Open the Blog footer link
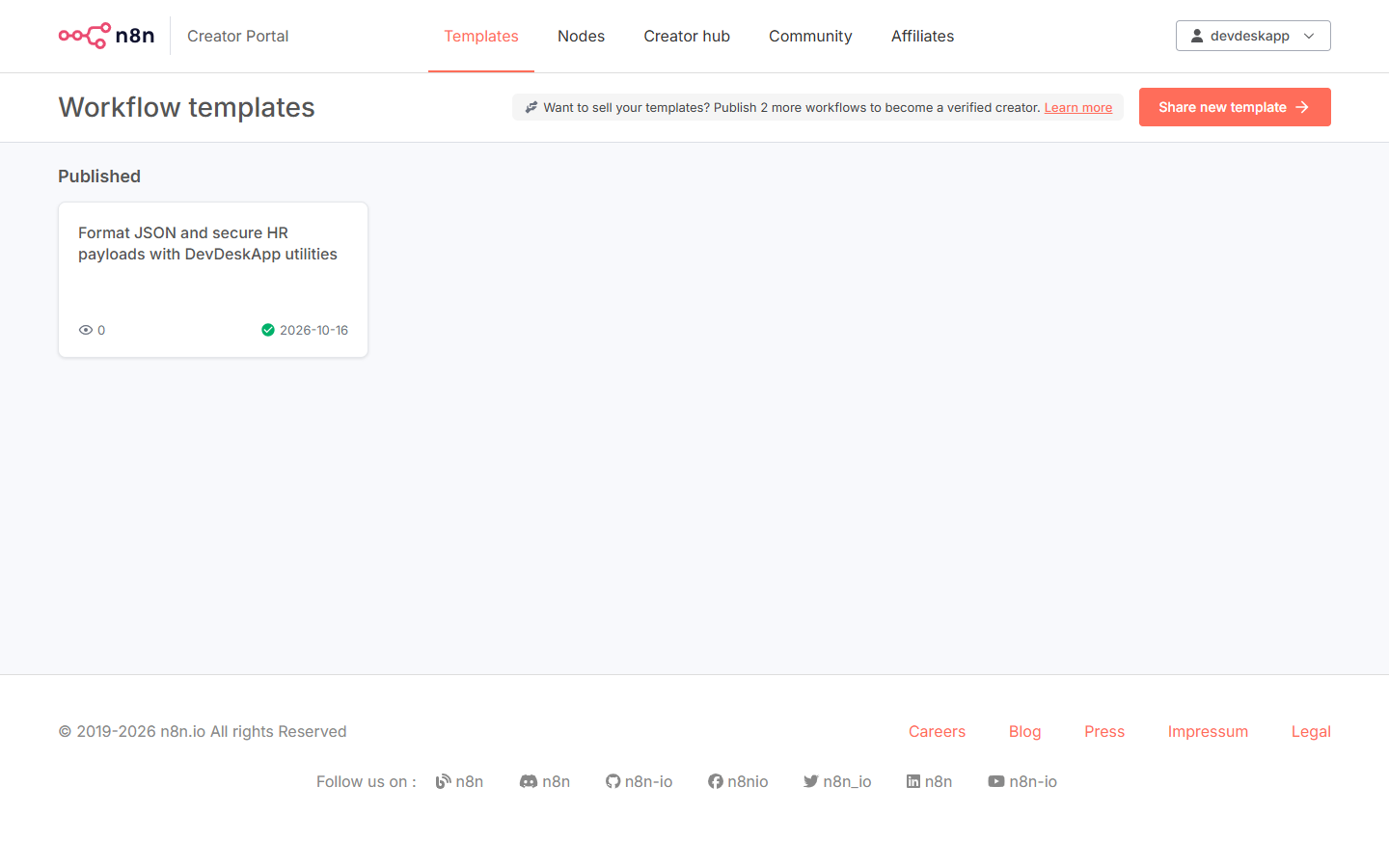The image size is (1389, 868). tap(1024, 731)
